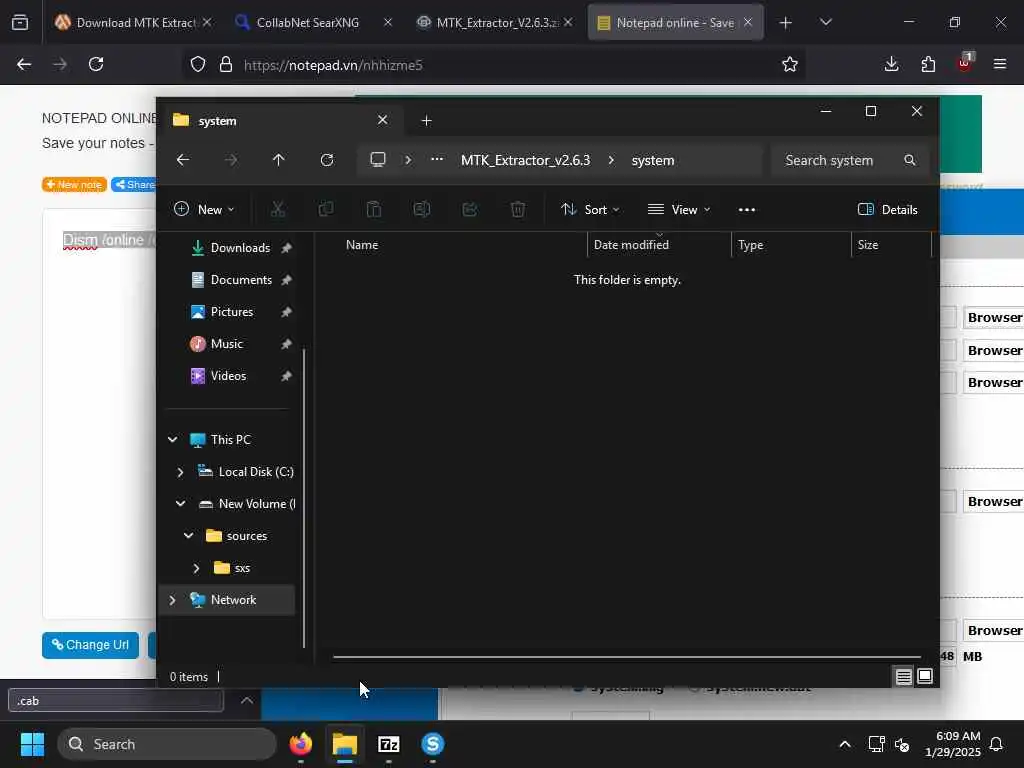Click the New note button on Notepad

click(74, 185)
